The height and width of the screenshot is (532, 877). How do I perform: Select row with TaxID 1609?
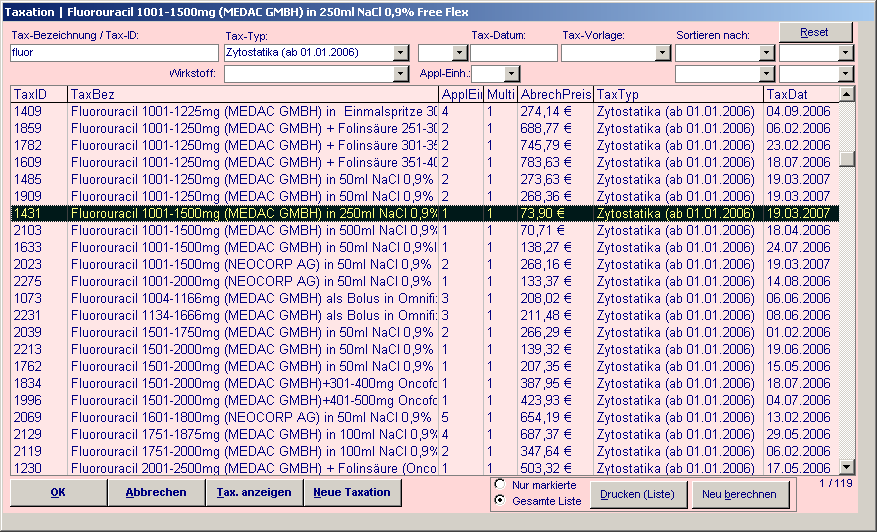point(425,162)
